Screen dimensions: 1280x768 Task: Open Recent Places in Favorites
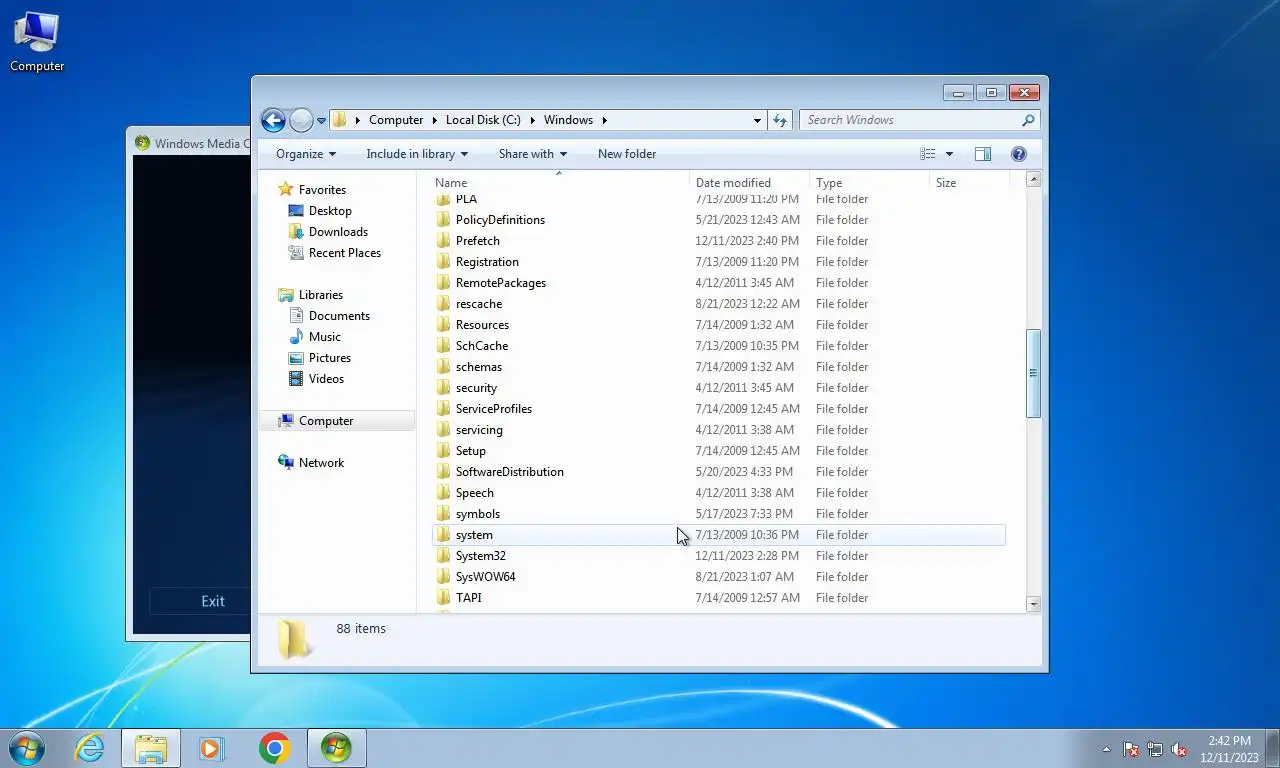click(x=345, y=253)
